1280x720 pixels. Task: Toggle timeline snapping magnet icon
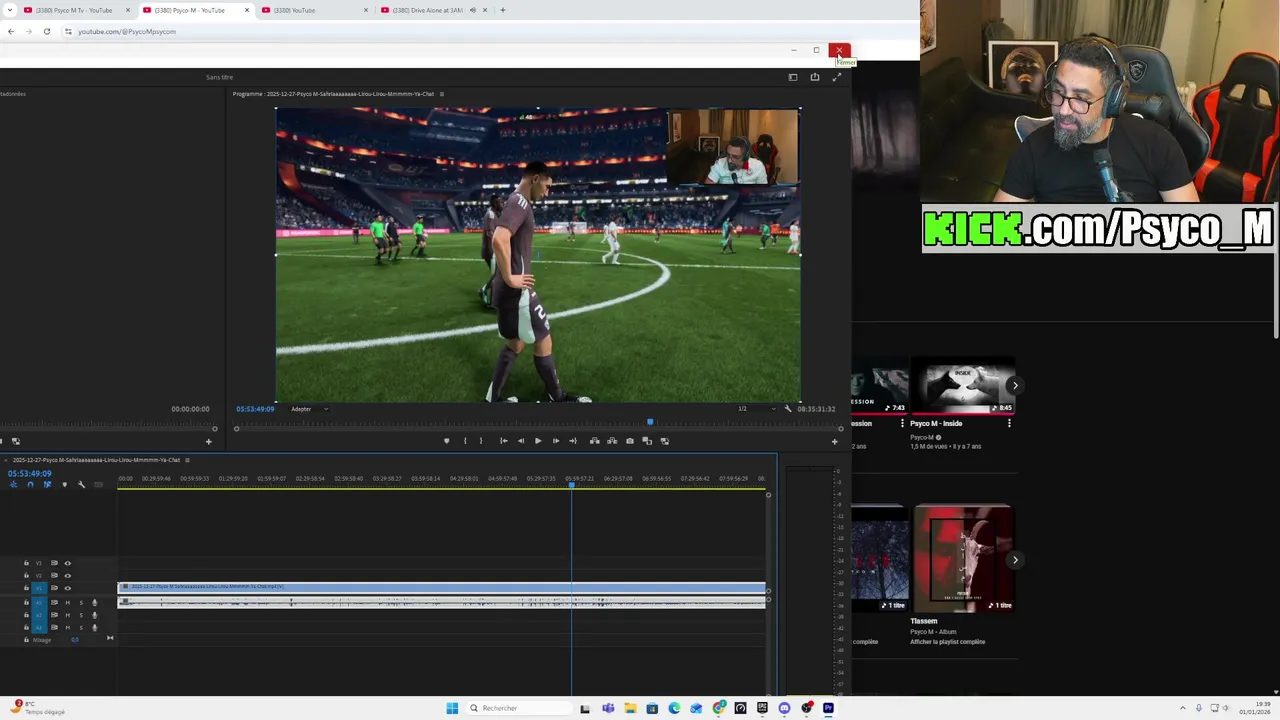tap(30, 485)
